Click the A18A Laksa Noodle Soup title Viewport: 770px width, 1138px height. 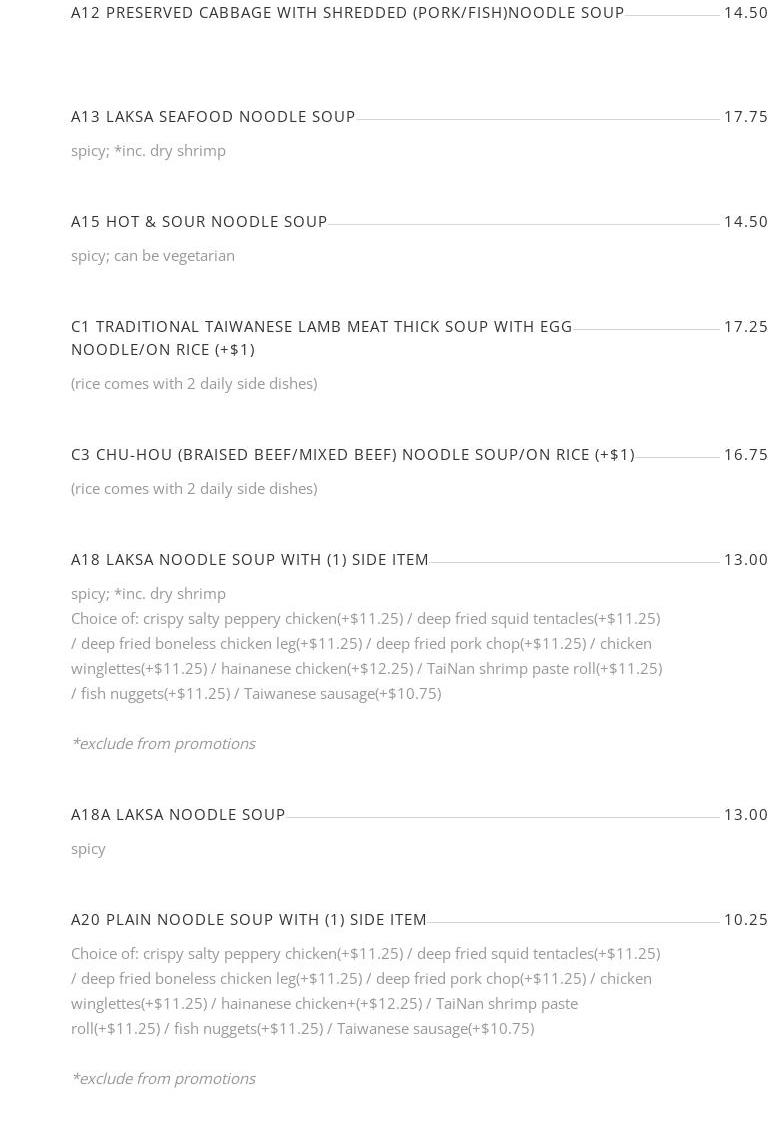pyautogui.click(x=178, y=815)
